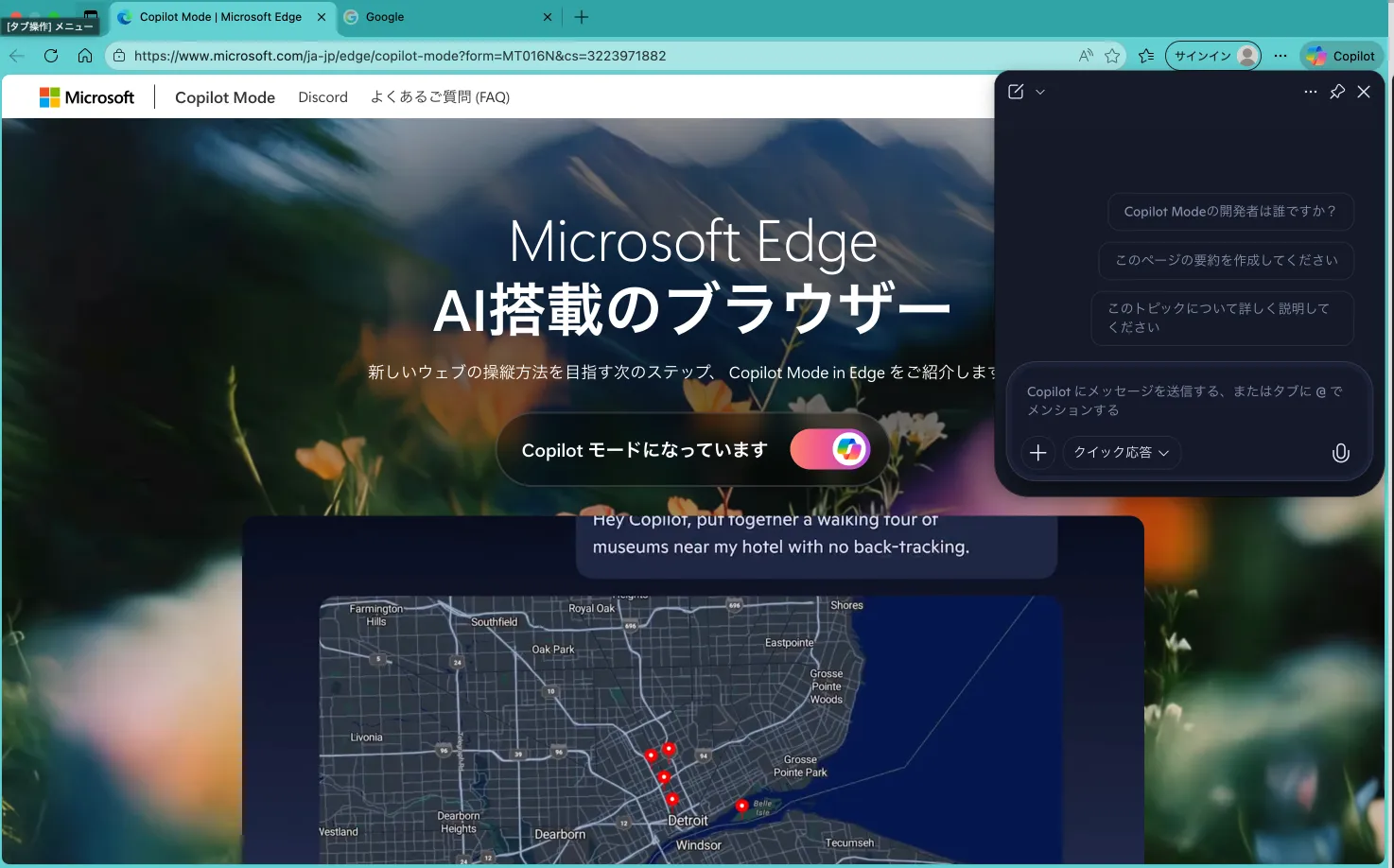Image resolution: width=1394 pixels, height=868 pixels.
Task: Click the home icon in the toolbar
Action: coord(85,55)
